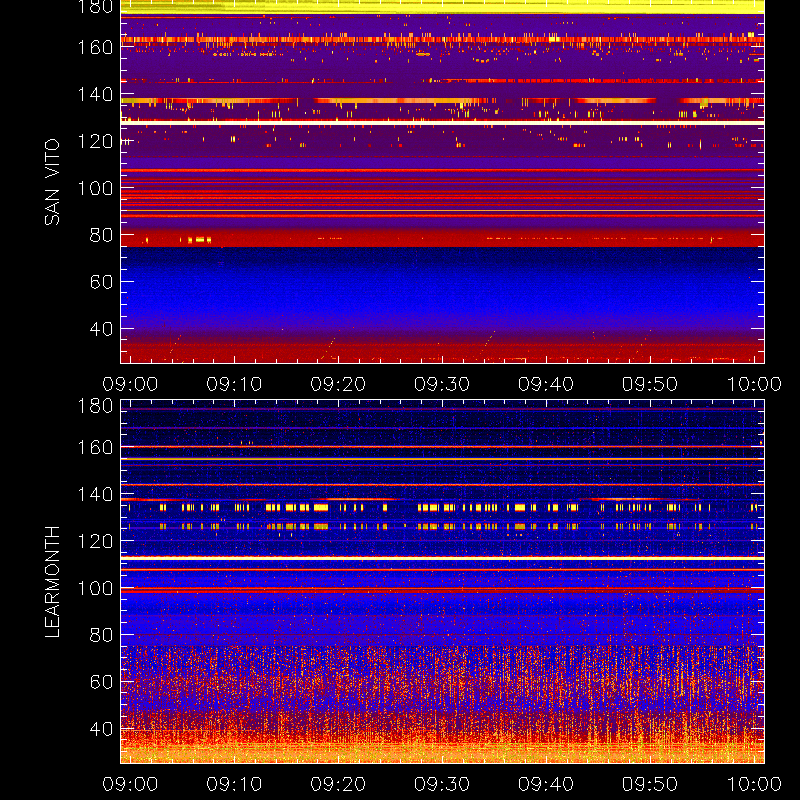
Task: Select the 140 tick label on Learmonth plot
Action: (x=95, y=494)
